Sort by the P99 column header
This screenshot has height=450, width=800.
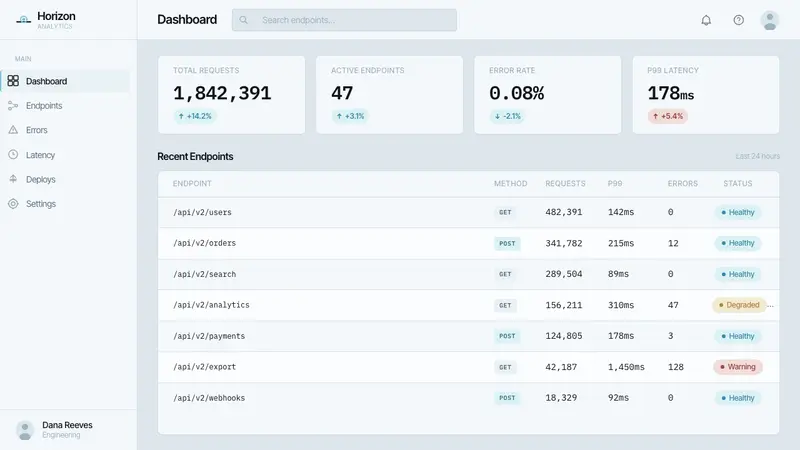(615, 183)
